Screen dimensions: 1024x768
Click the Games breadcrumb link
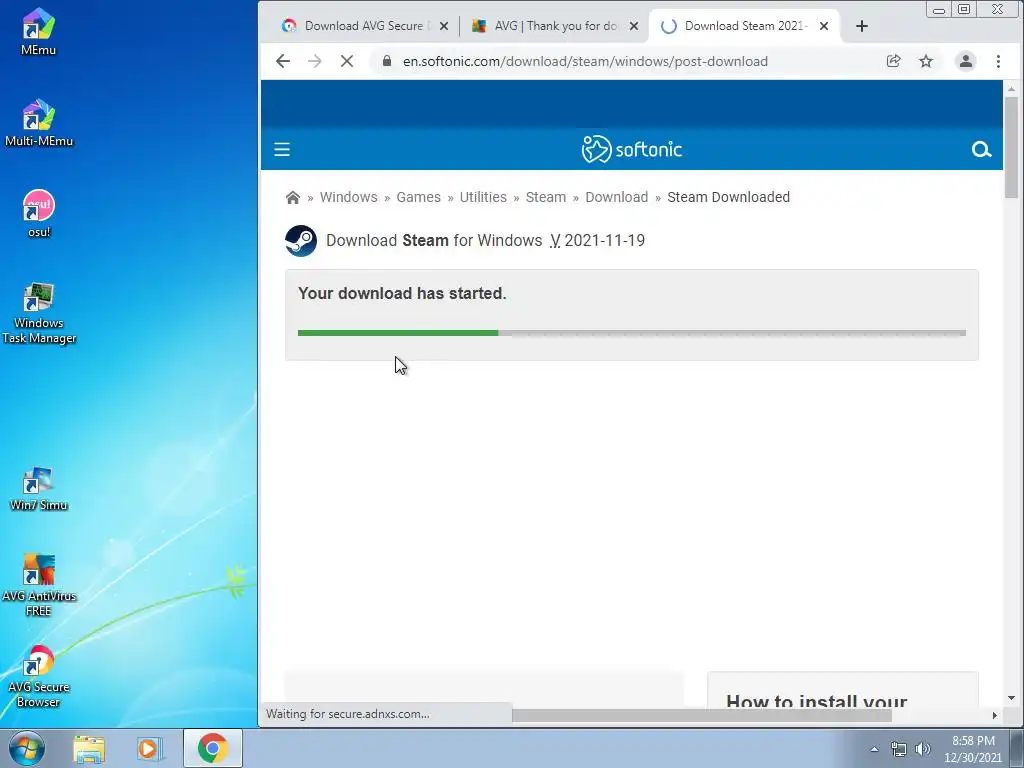click(x=419, y=197)
